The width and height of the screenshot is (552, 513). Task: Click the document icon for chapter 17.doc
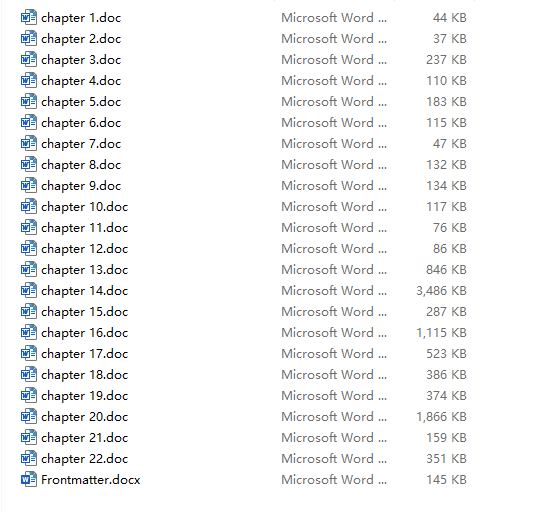tap(29, 354)
